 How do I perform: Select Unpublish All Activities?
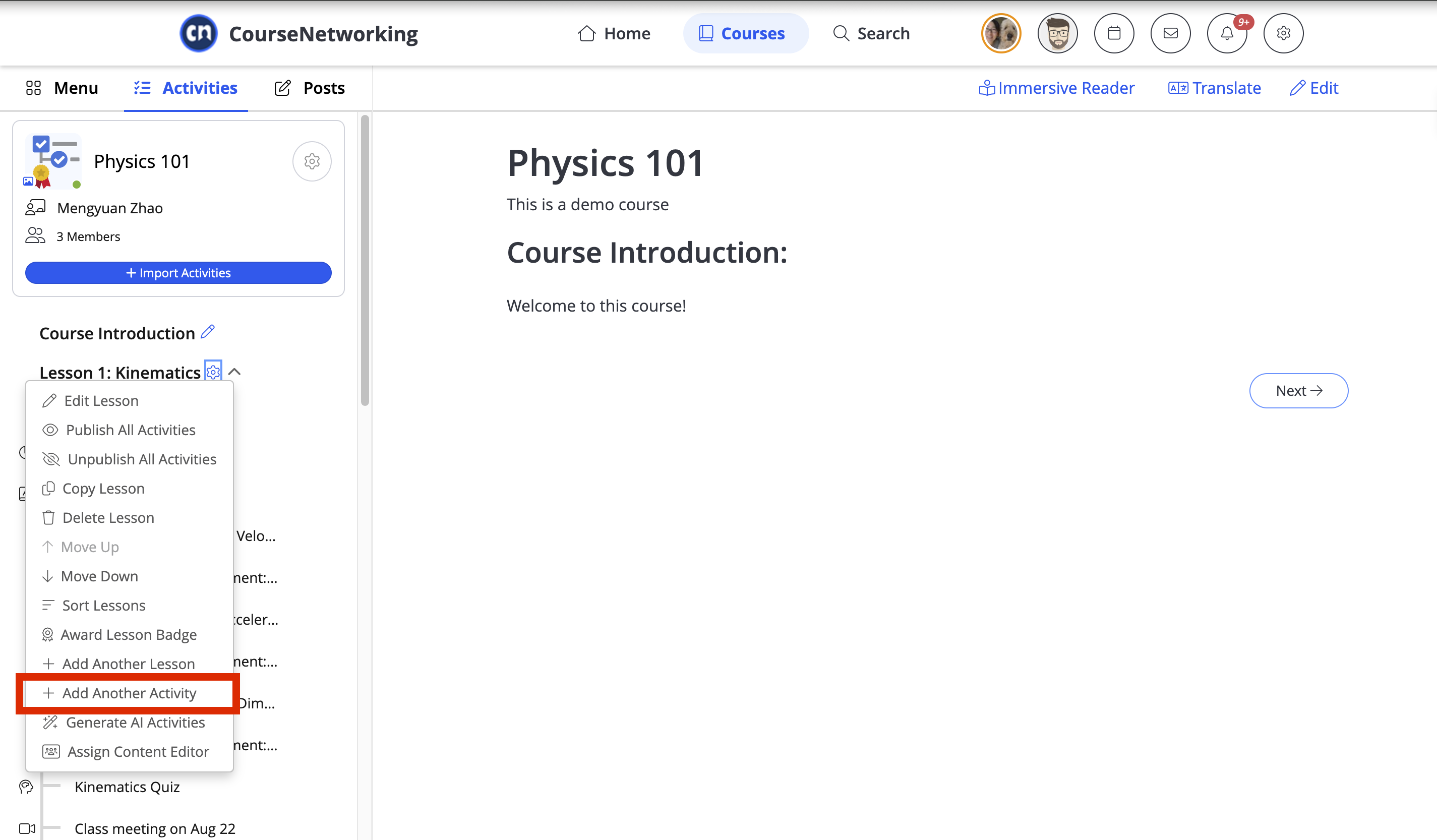coord(130,459)
